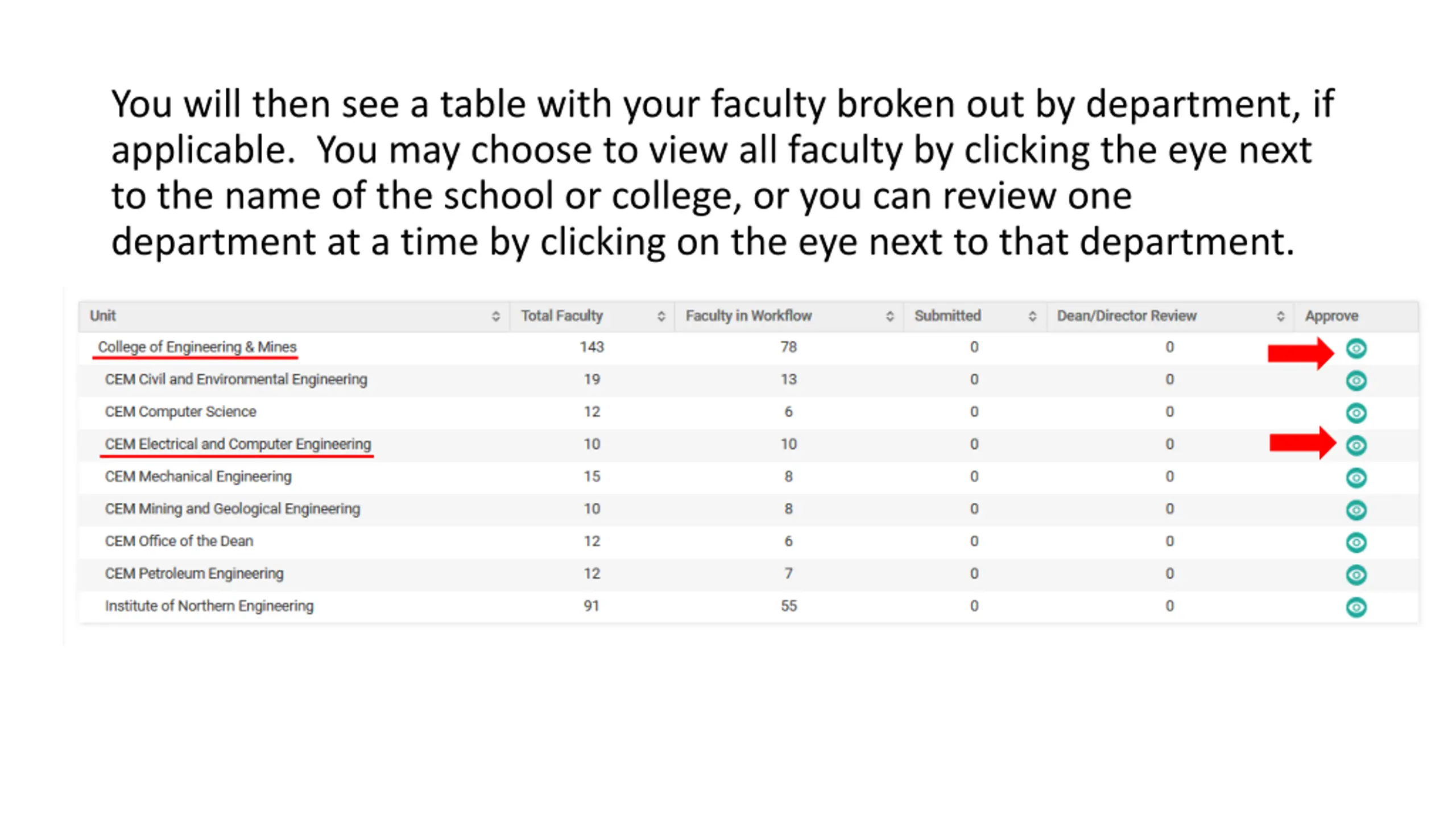
Task: Sort by Faculty in Workflow arrows
Action: tap(890, 316)
